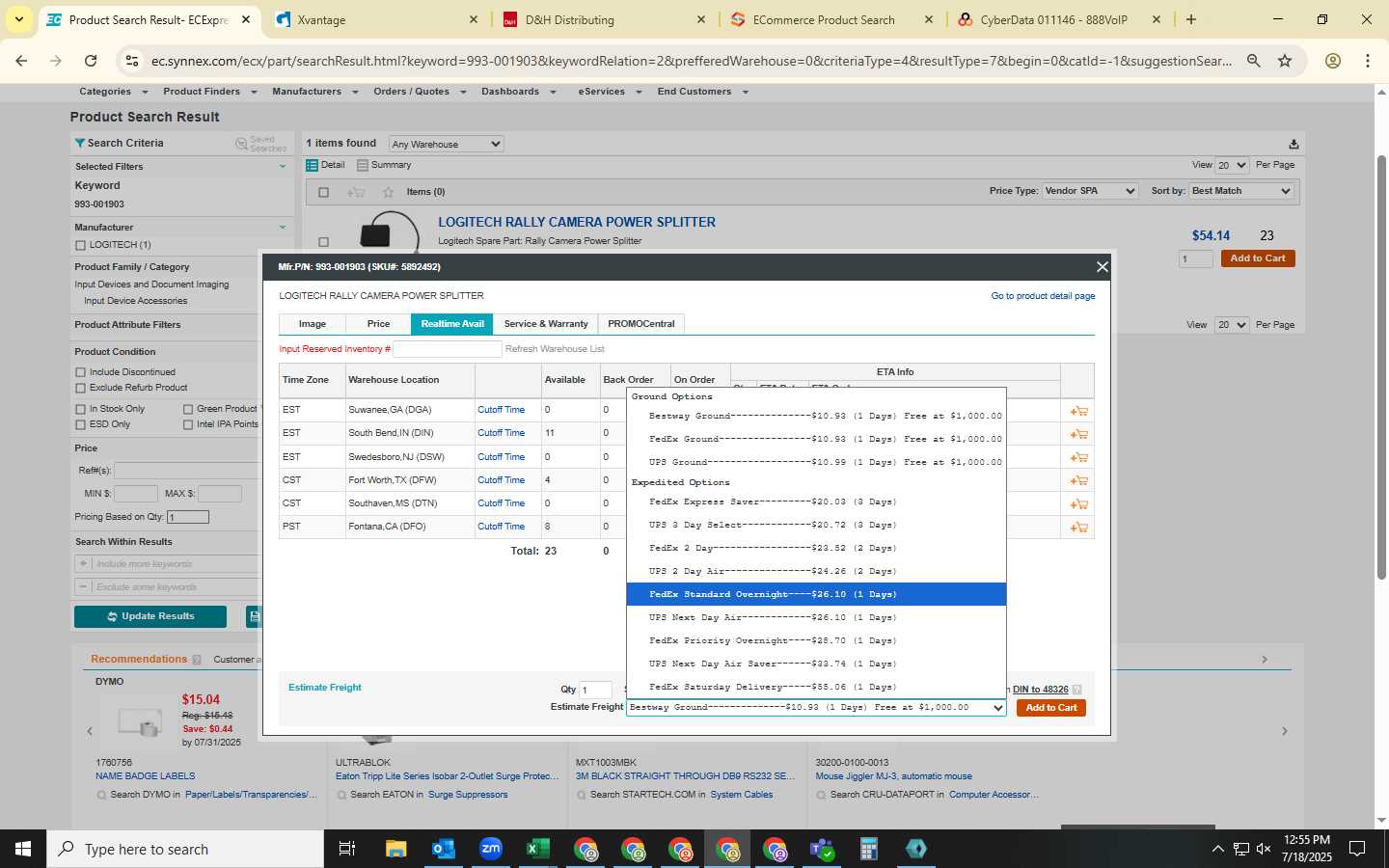The width and height of the screenshot is (1389, 868).
Task: Select FedEx Saturday Delivery option
Action: coord(816,687)
